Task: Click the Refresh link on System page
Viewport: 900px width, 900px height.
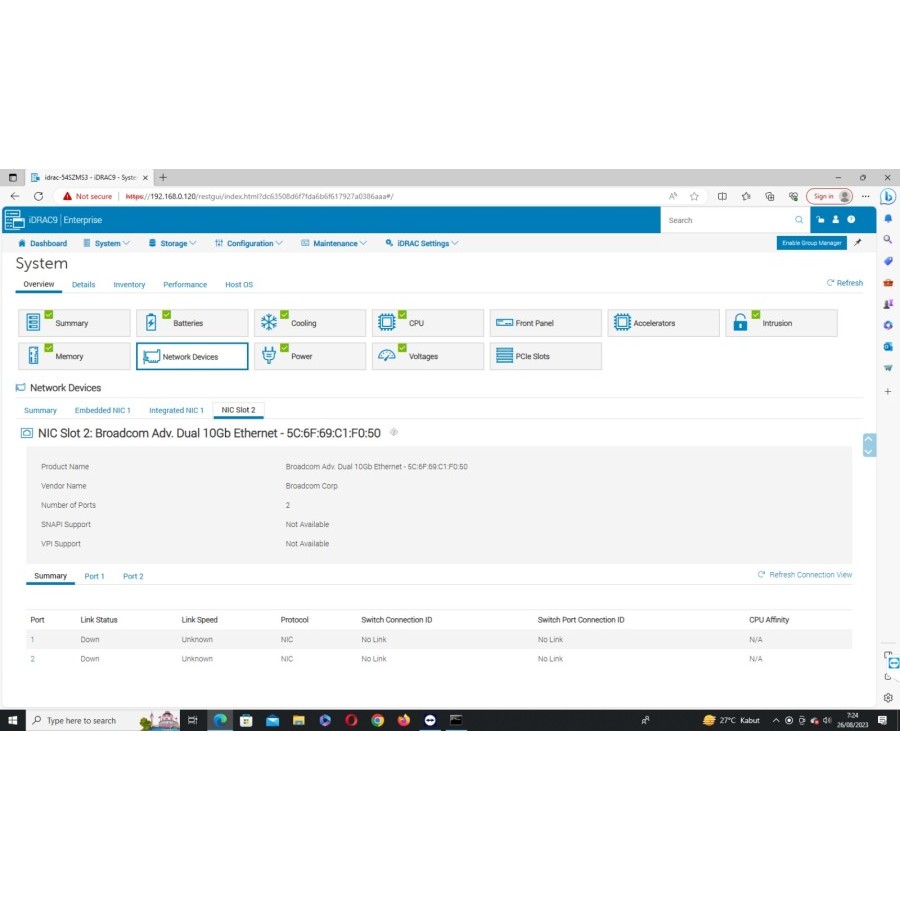Action: pyautogui.click(x=844, y=282)
